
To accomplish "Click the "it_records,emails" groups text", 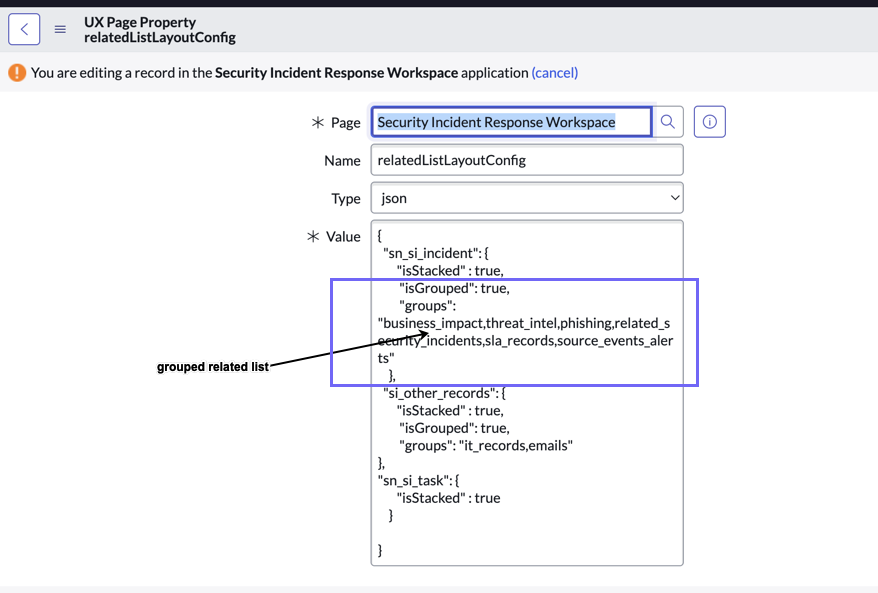I will click(516, 446).
